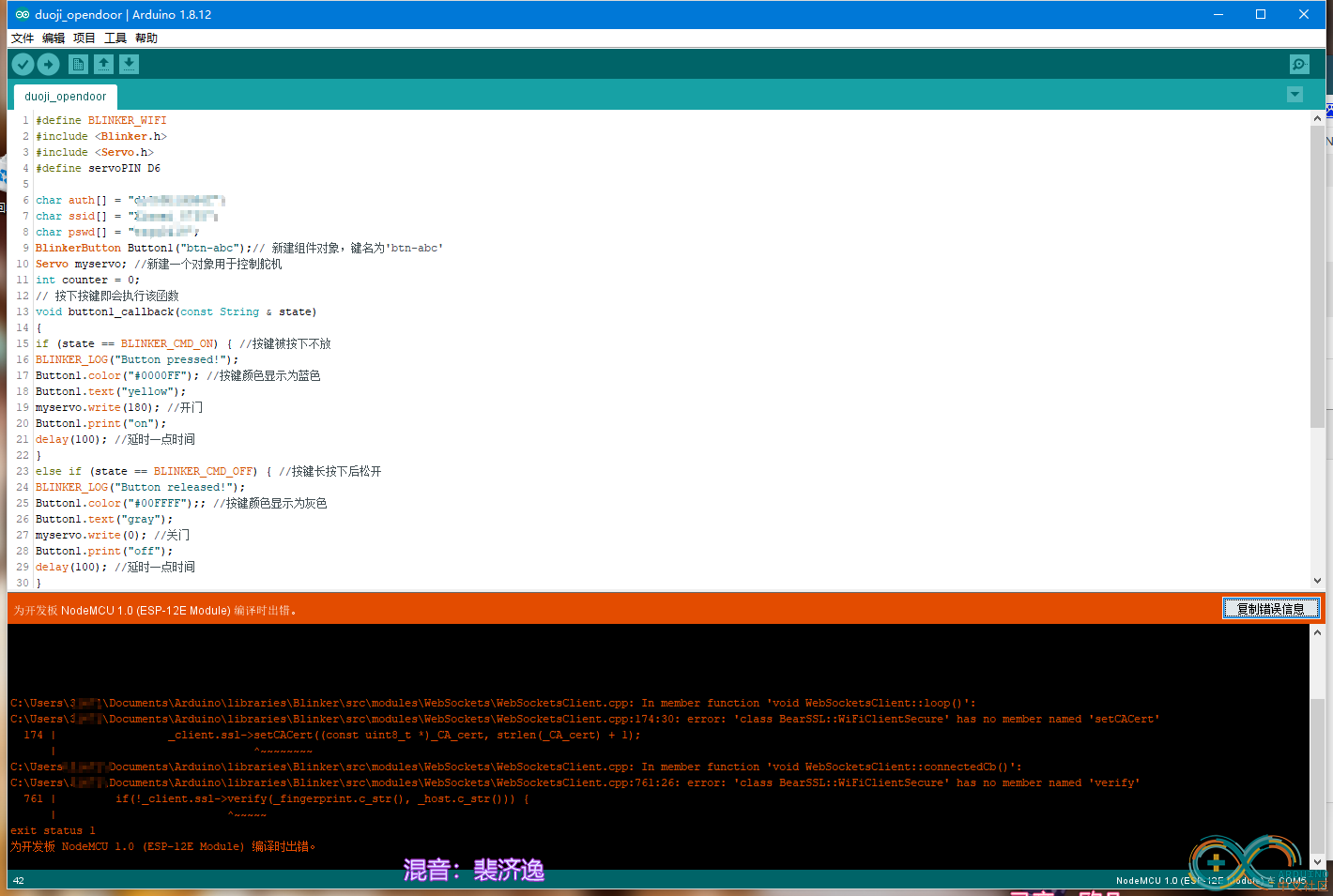The image size is (1333, 896).
Task: Click the console scroll down arrow
Action: [1317, 861]
